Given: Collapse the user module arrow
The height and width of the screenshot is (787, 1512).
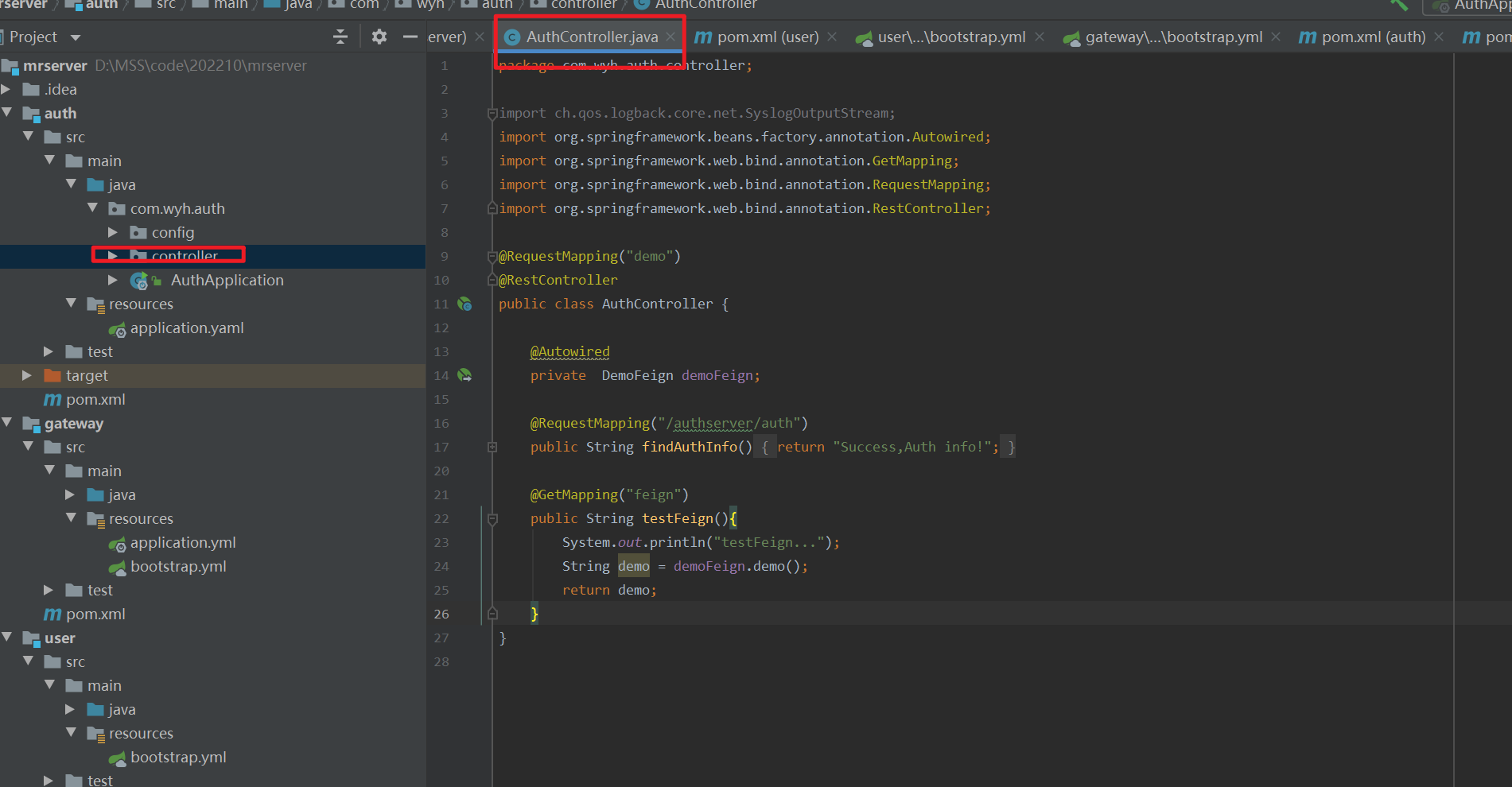Looking at the screenshot, I should tap(7, 638).
